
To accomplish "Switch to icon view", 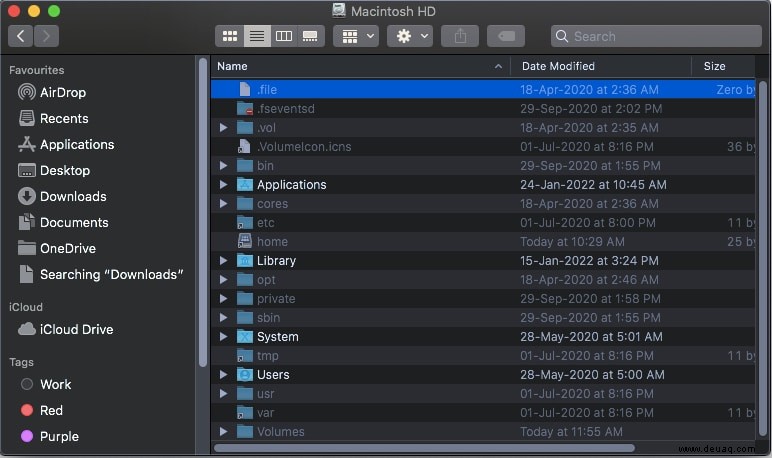I will (230, 36).
